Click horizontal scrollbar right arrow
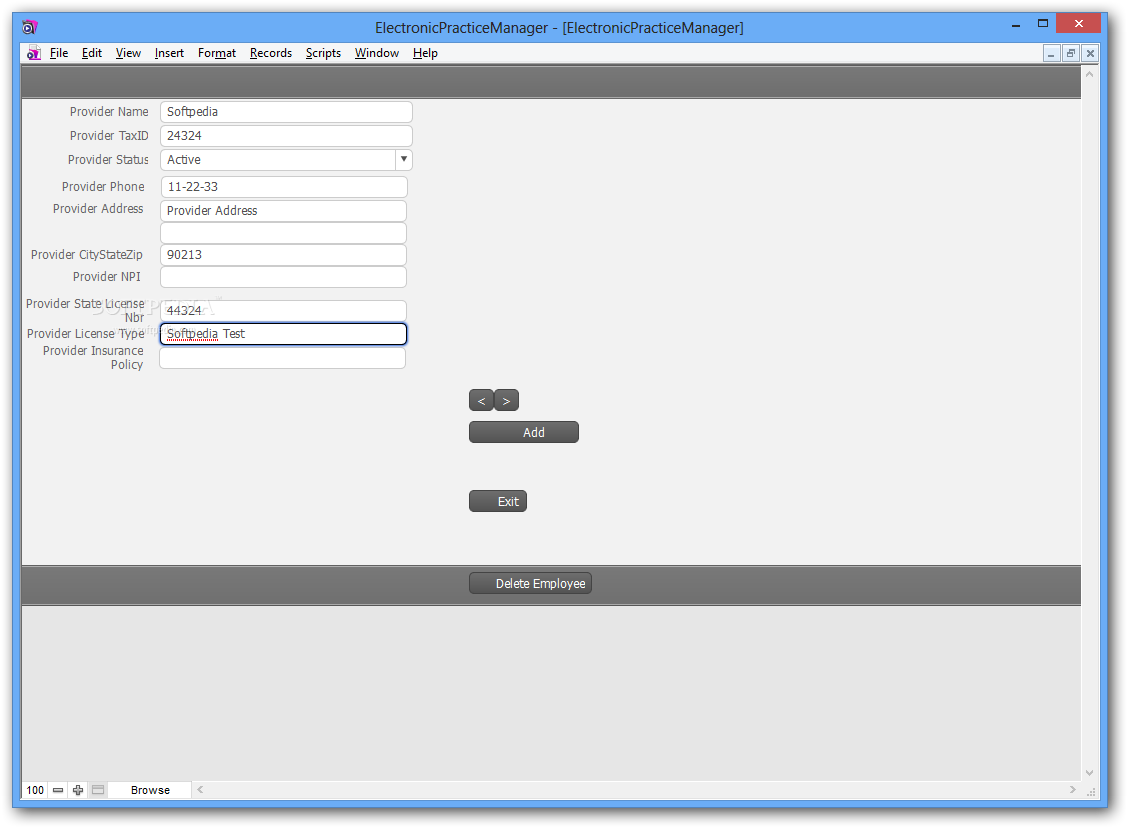This screenshot has height=828, width=1128. (x=1073, y=790)
